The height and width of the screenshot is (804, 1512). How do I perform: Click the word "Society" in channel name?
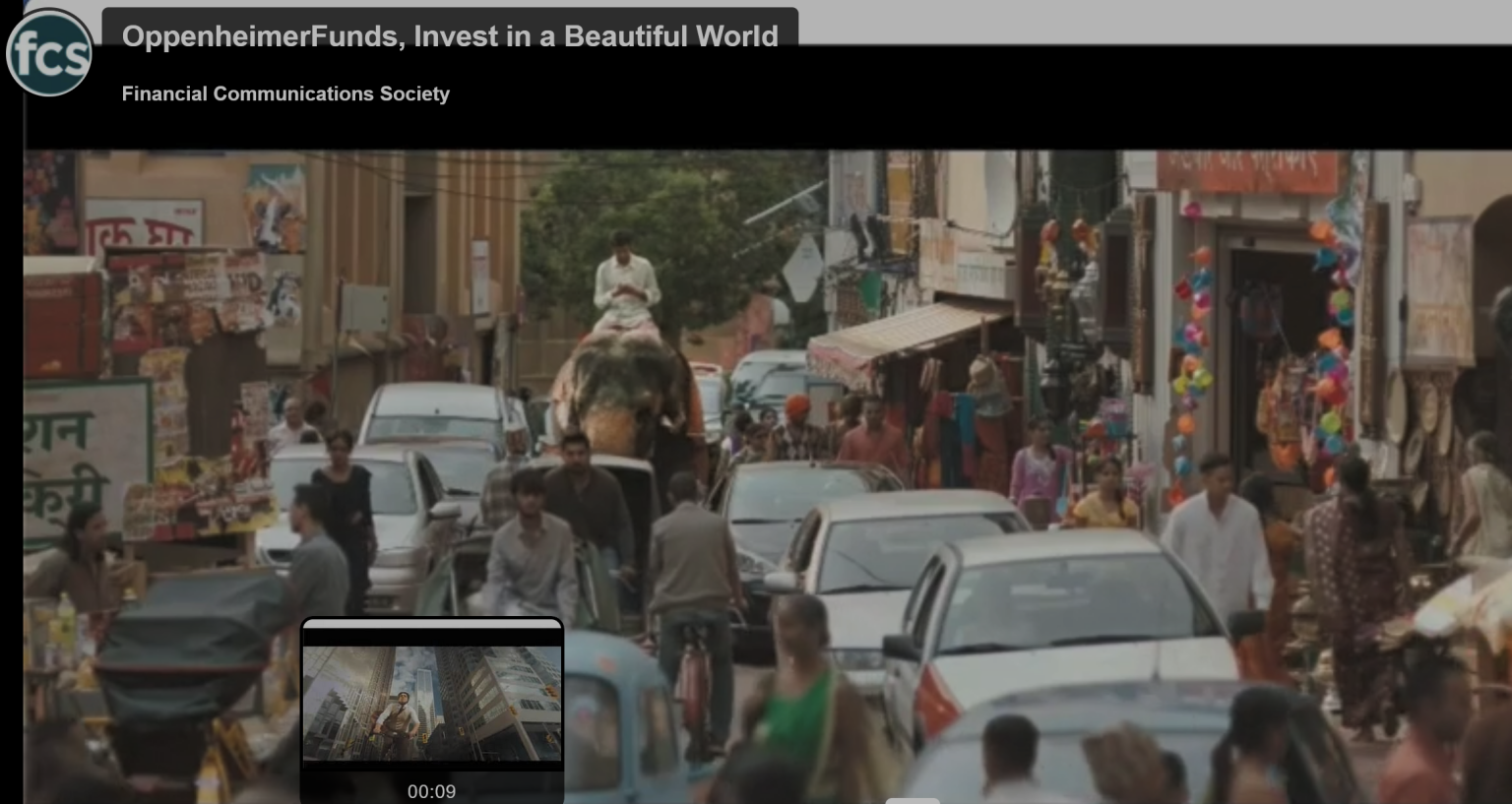tap(414, 94)
